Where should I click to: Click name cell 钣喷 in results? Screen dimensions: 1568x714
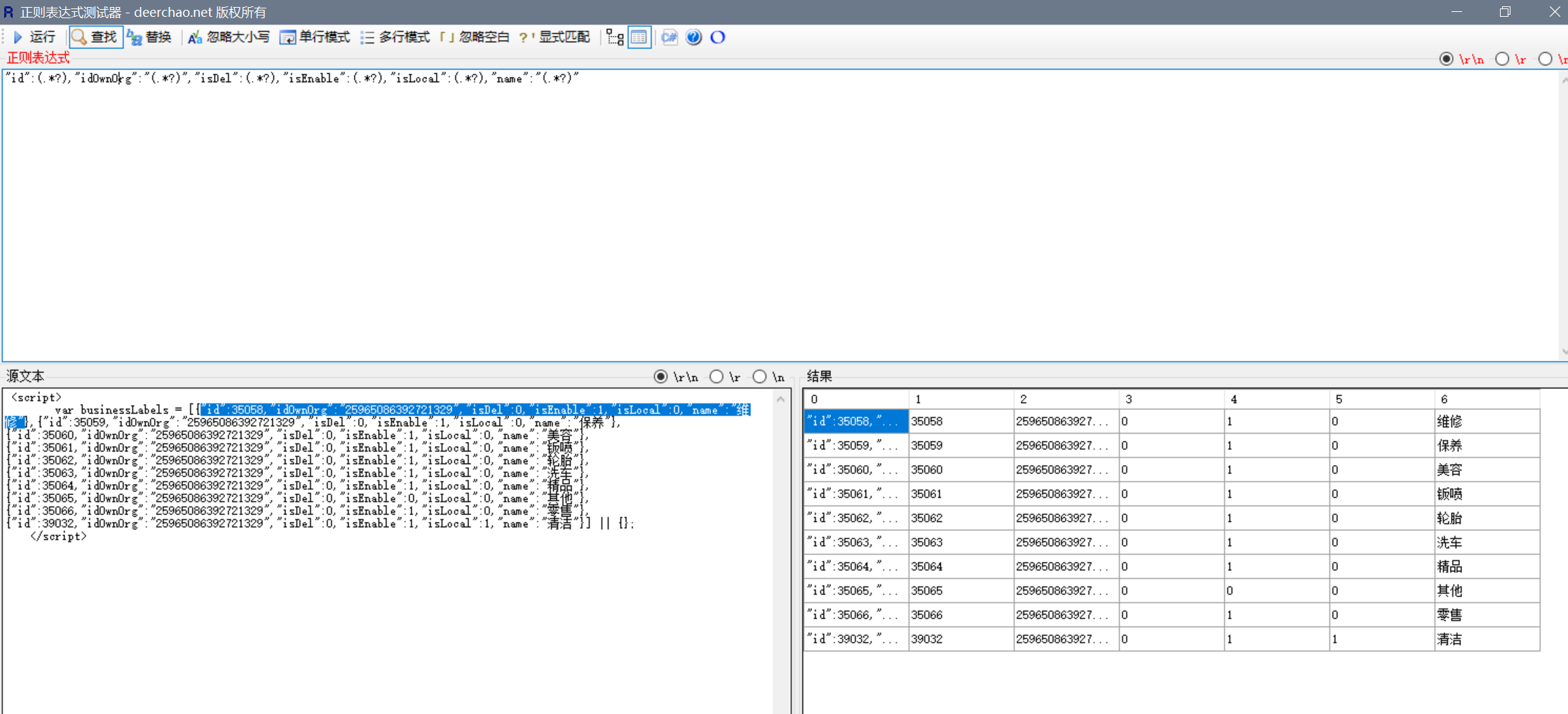(x=1487, y=494)
